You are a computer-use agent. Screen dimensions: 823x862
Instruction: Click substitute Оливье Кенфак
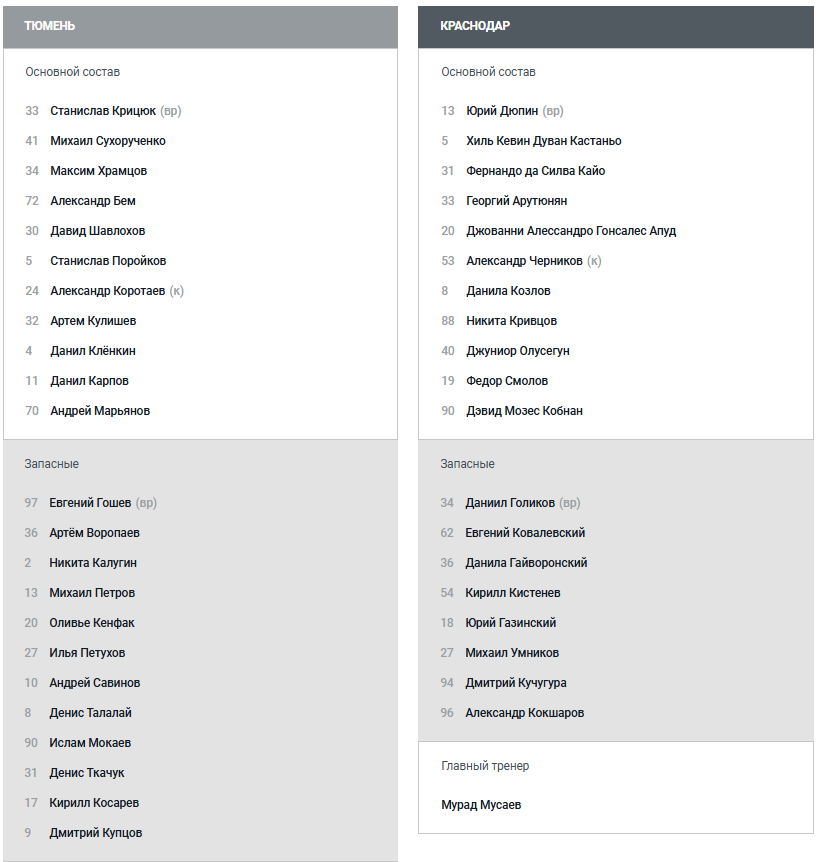92,623
